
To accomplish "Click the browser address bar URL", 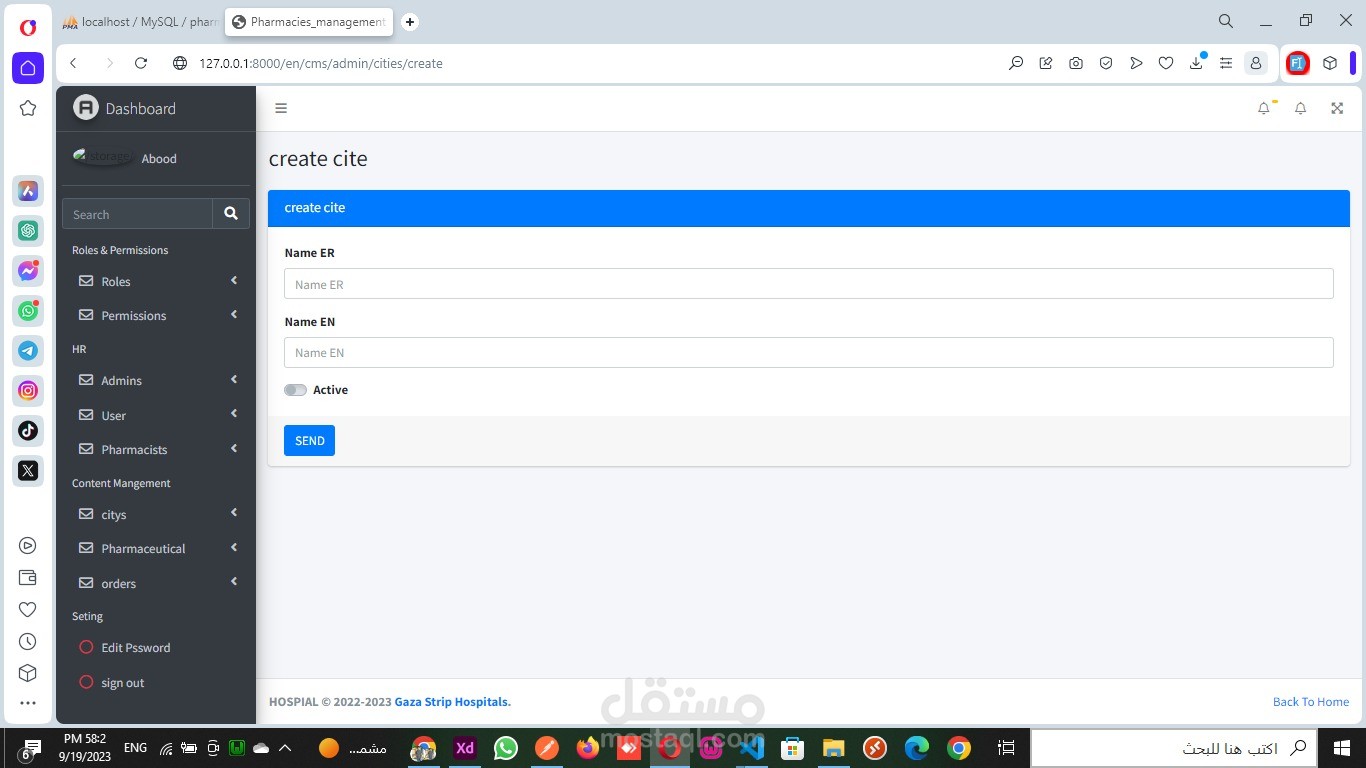I will (321, 63).
